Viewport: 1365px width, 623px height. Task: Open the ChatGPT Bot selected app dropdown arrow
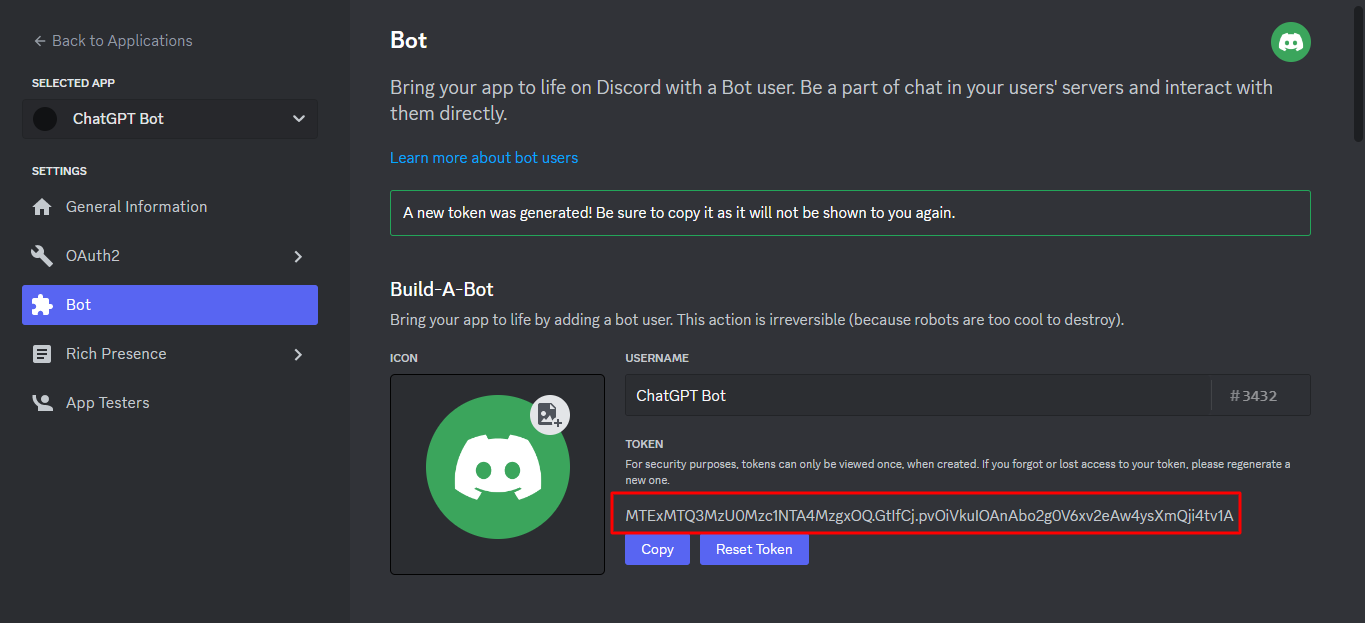[298, 119]
